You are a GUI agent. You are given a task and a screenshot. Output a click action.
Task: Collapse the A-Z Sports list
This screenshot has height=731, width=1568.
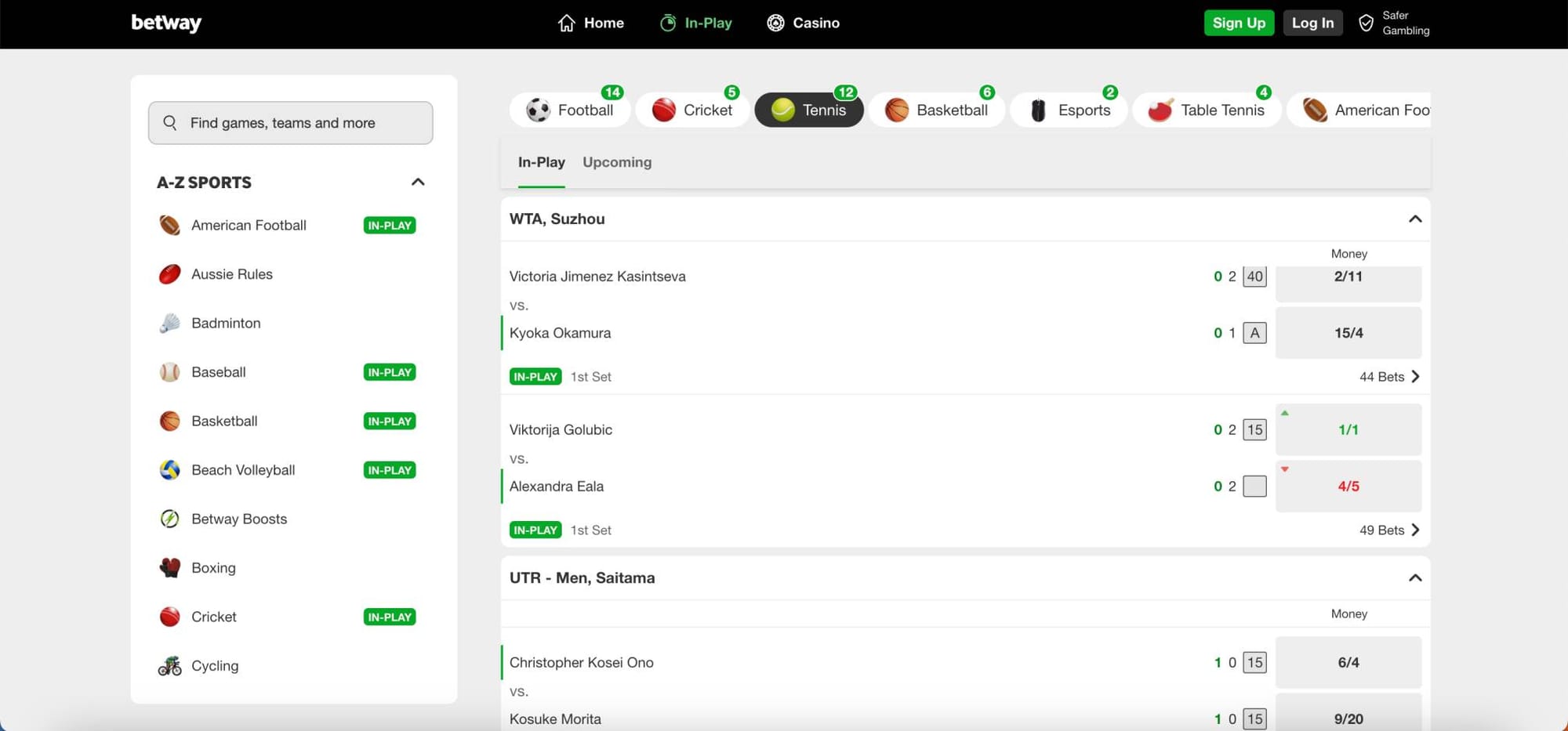coord(418,182)
